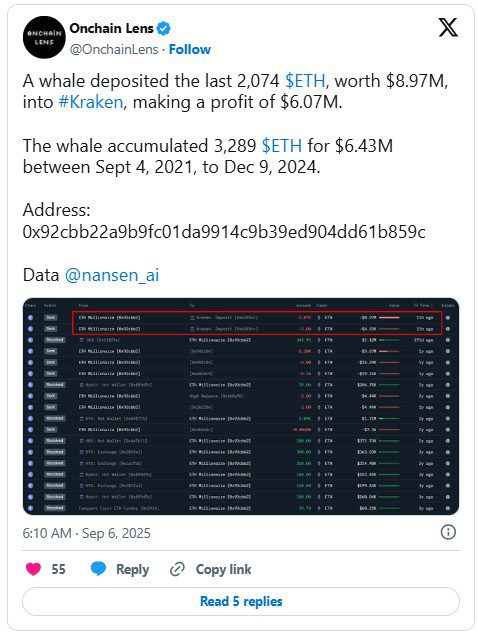478x640 pixels.
Task: Like the tweet with heart icon
Action: coord(33,569)
